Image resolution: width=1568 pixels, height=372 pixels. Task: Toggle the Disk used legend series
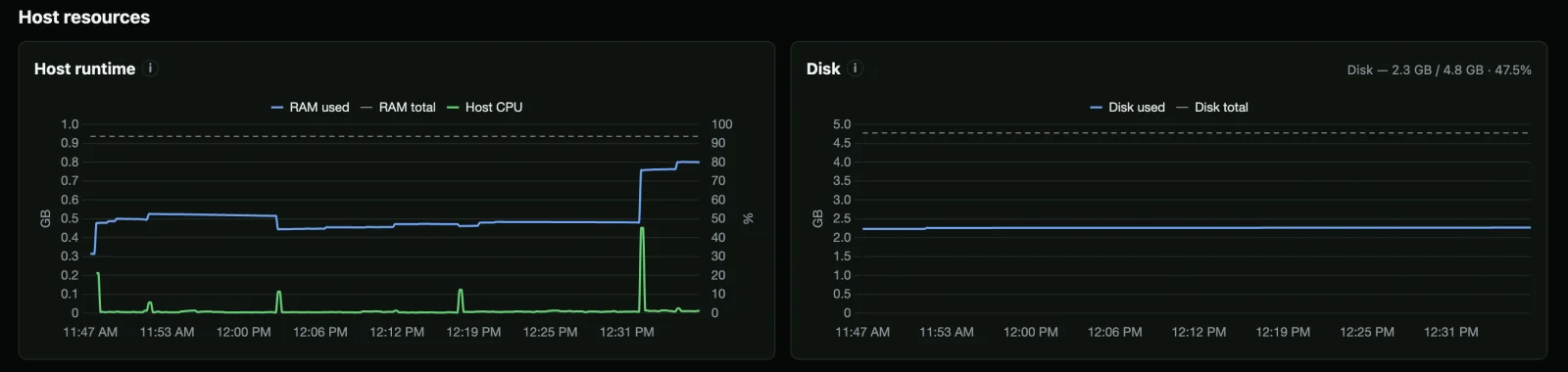pos(1127,108)
